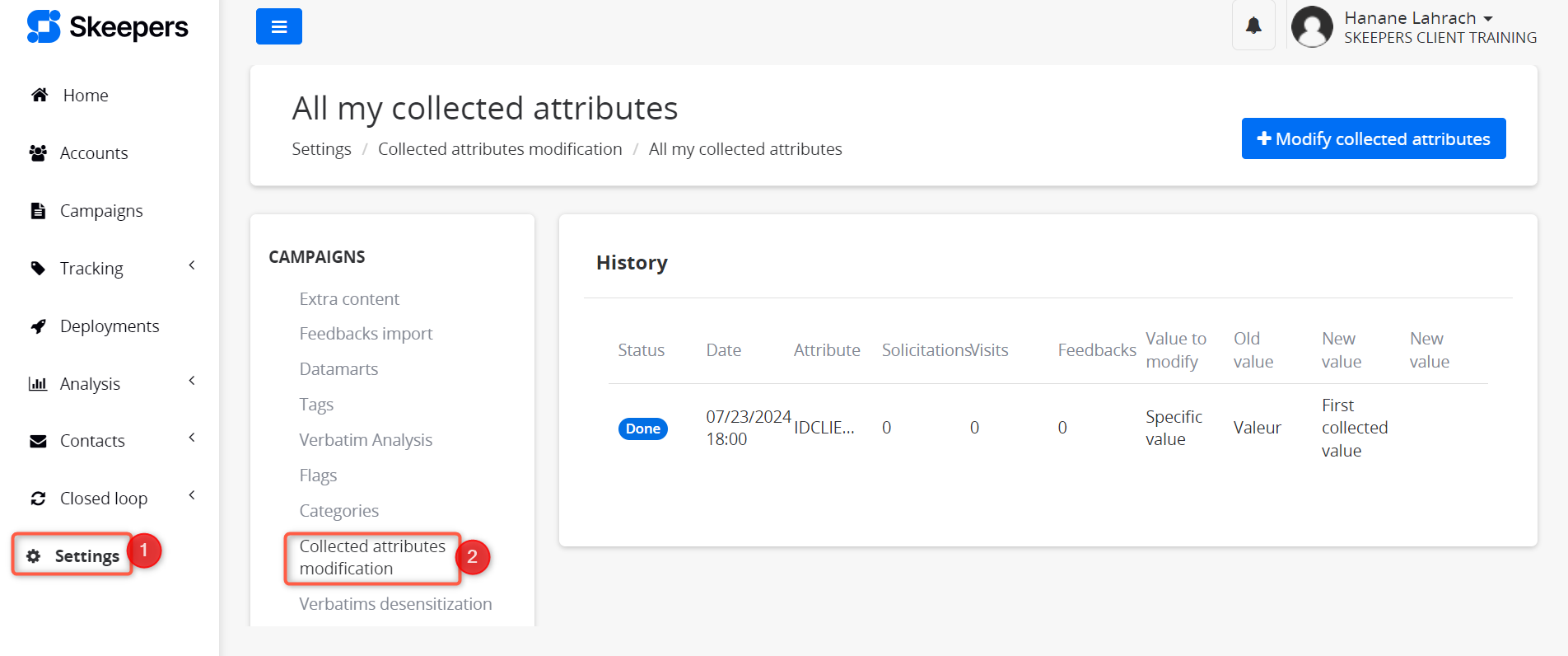Click SKEEPERS CLIENT TRAINING account text
Viewport: 1568px width, 656px height.
[1440, 38]
